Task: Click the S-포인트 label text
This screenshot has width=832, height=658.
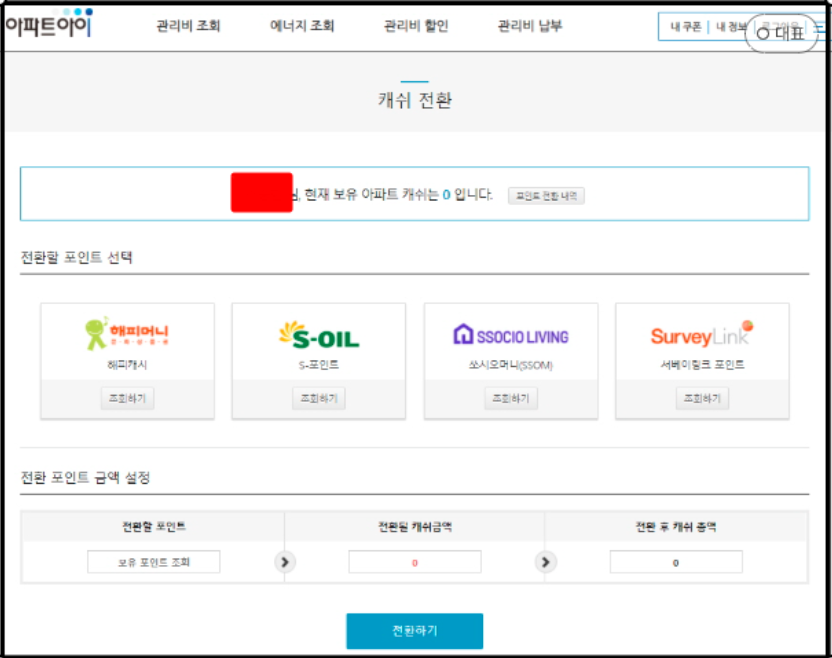Action: pyautogui.click(x=318, y=365)
